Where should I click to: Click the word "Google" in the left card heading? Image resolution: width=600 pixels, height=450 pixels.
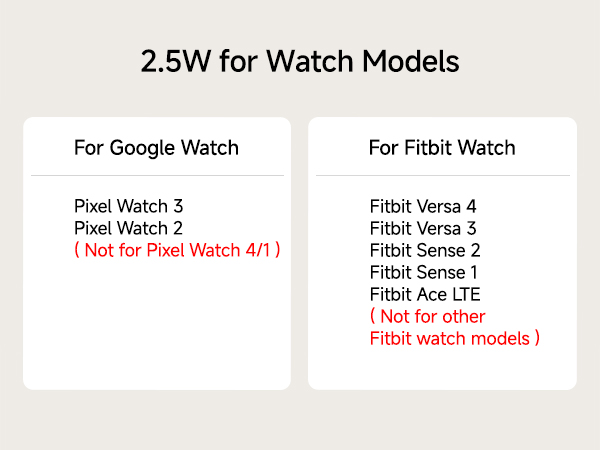(140, 148)
